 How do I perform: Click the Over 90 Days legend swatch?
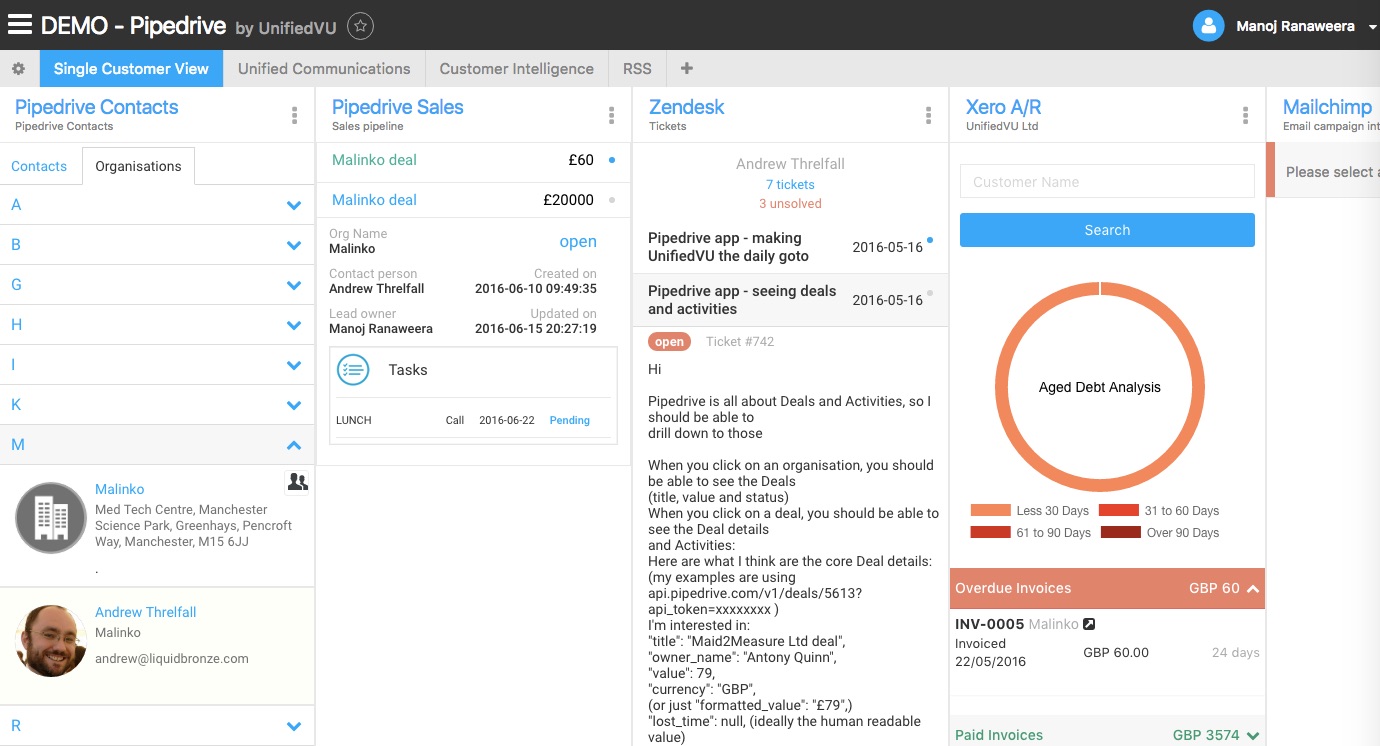[x=1121, y=532]
